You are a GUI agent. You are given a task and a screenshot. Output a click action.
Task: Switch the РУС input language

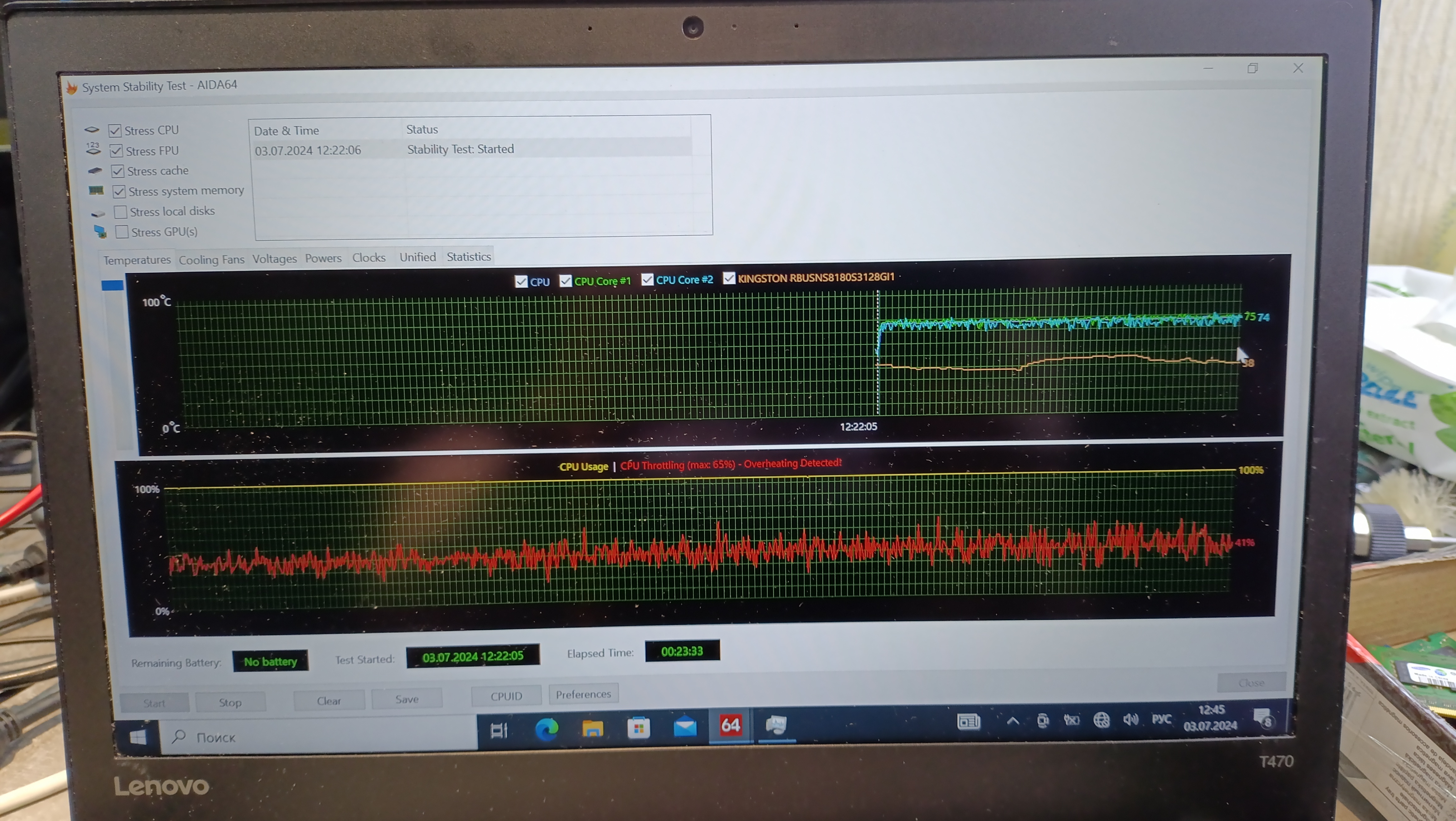1162,719
